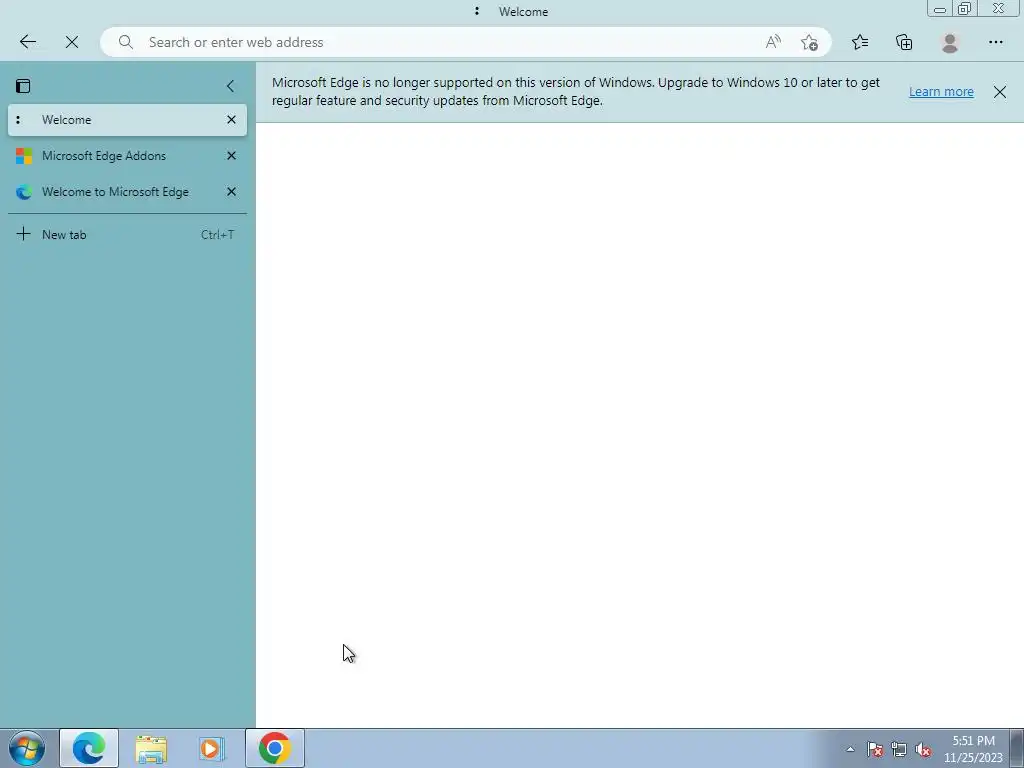Screen dimensions: 1024x768
Task: Open Action Center flag icon
Action: [x=874, y=750]
